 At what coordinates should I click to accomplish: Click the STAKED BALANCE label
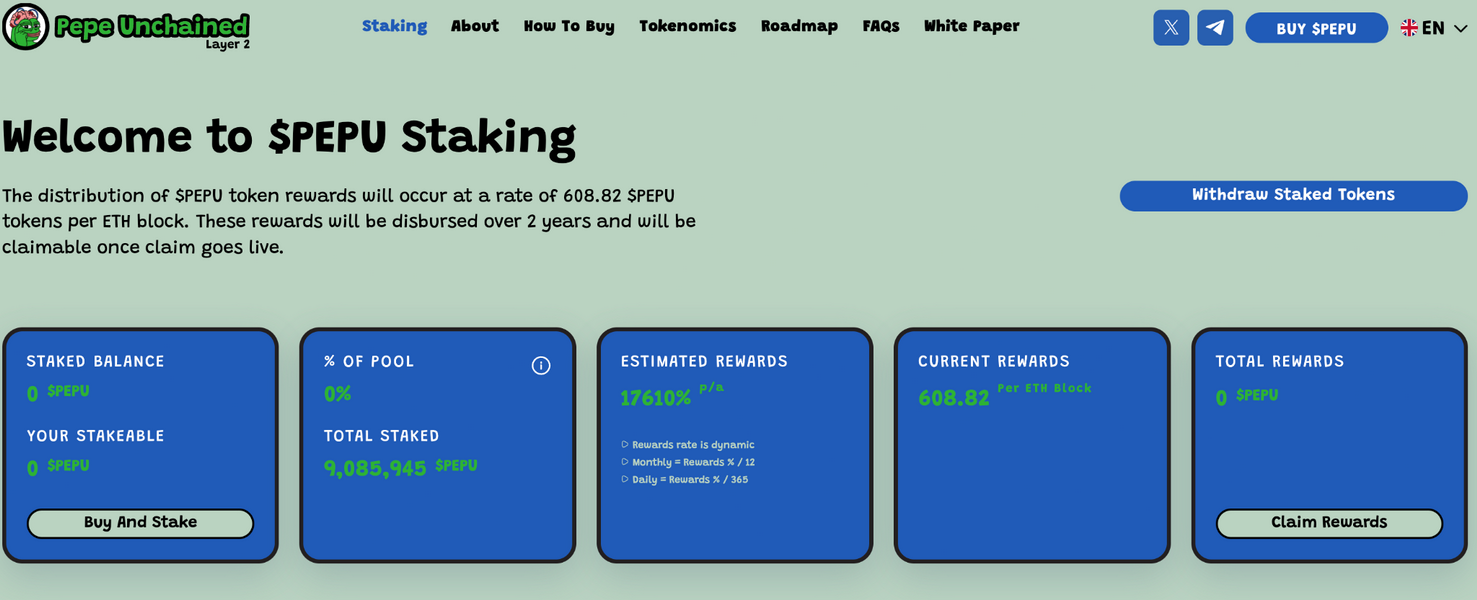(95, 361)
